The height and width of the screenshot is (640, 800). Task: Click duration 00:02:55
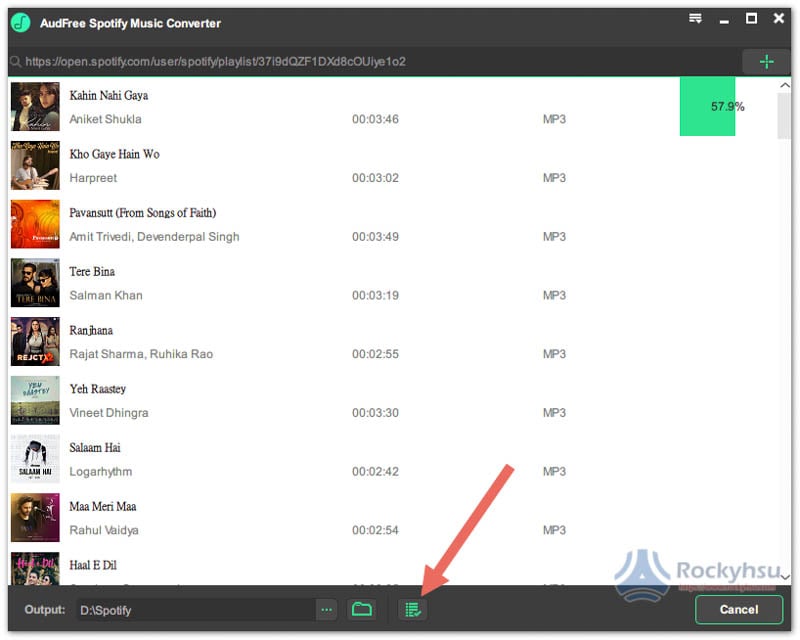[376, 354]
